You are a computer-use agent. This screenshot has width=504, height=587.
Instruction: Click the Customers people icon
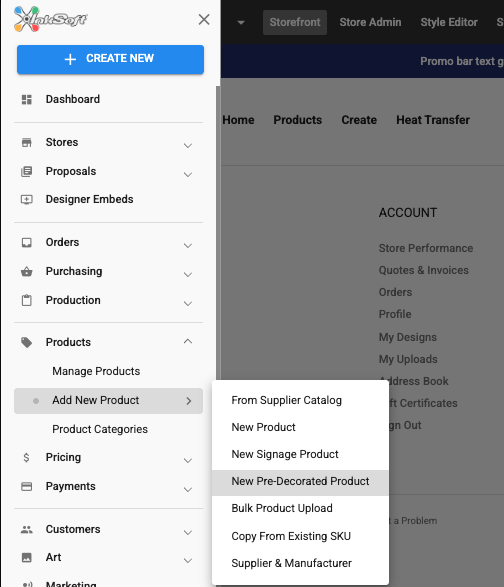coord(27,529)
